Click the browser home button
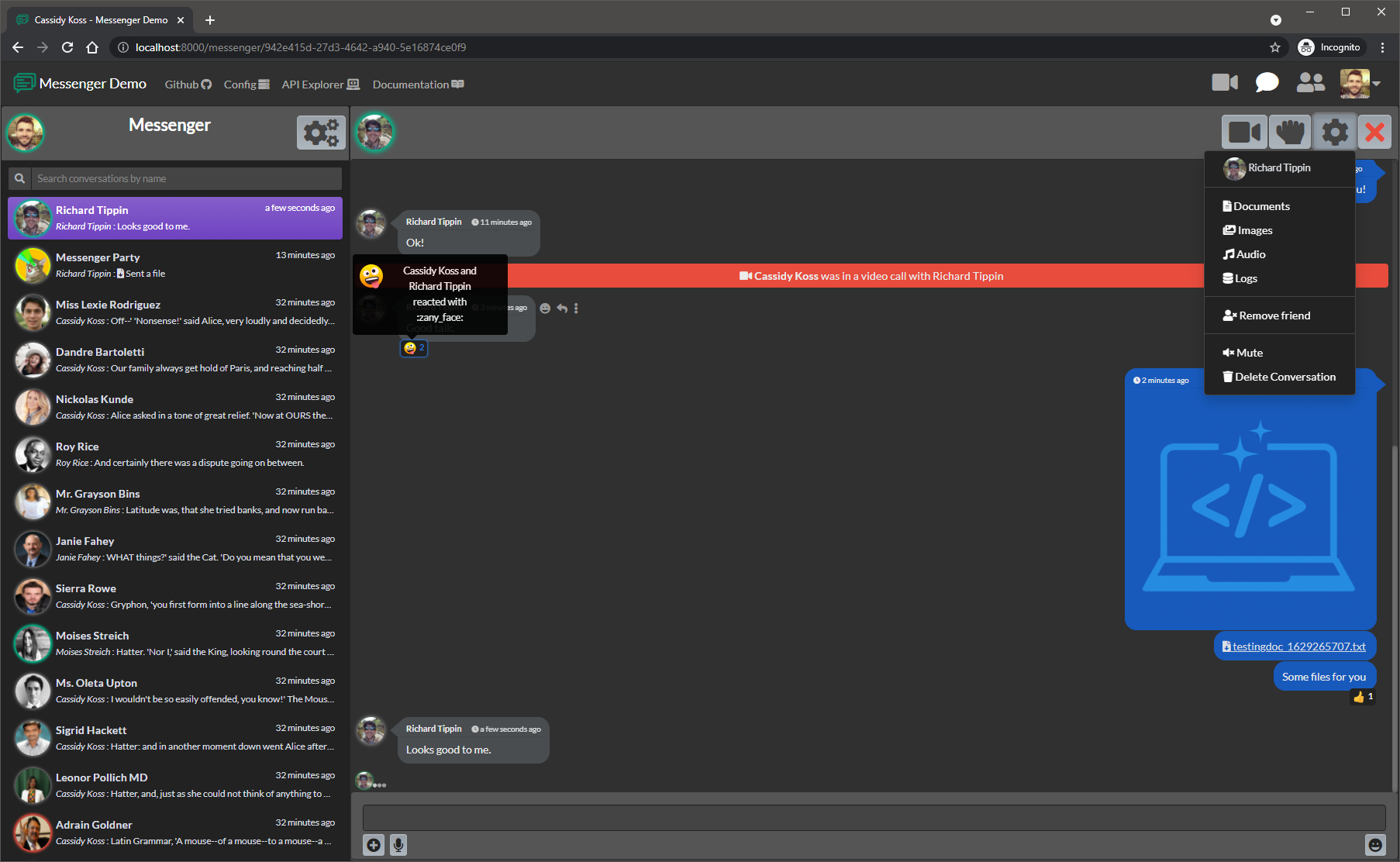Image resolution: width=1400 pixels, height=862 pixels. click(92, 47)
